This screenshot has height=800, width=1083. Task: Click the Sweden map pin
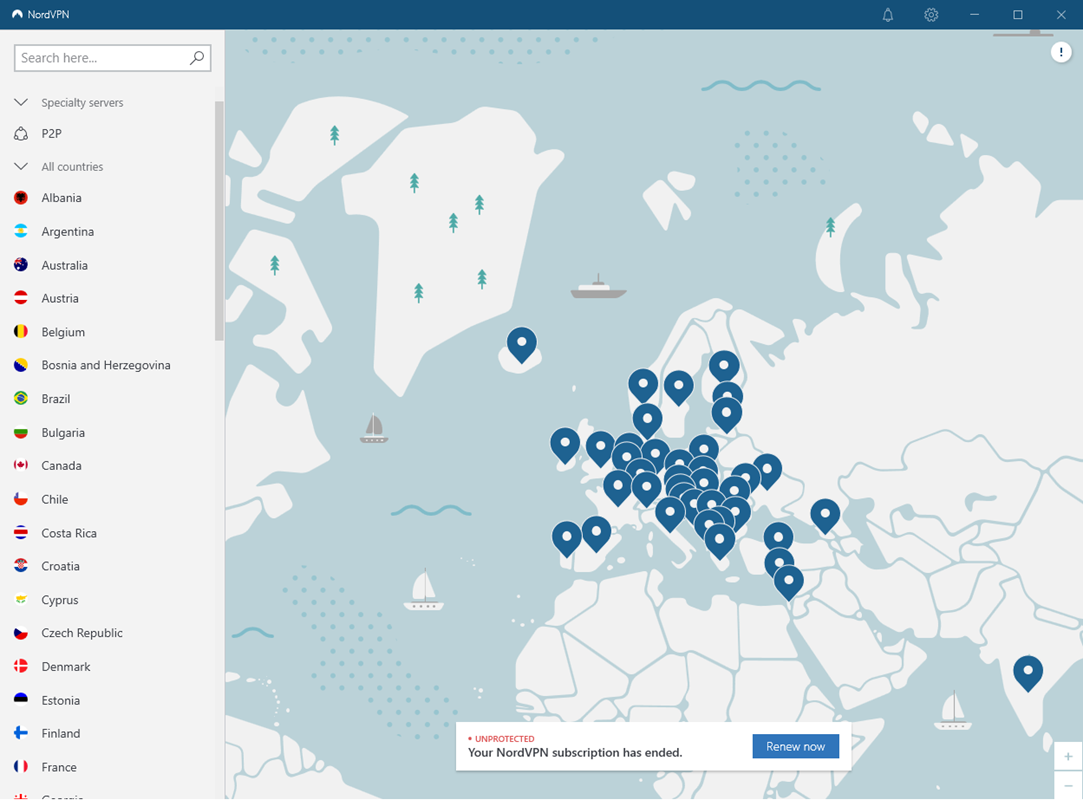tap(678, 386)
